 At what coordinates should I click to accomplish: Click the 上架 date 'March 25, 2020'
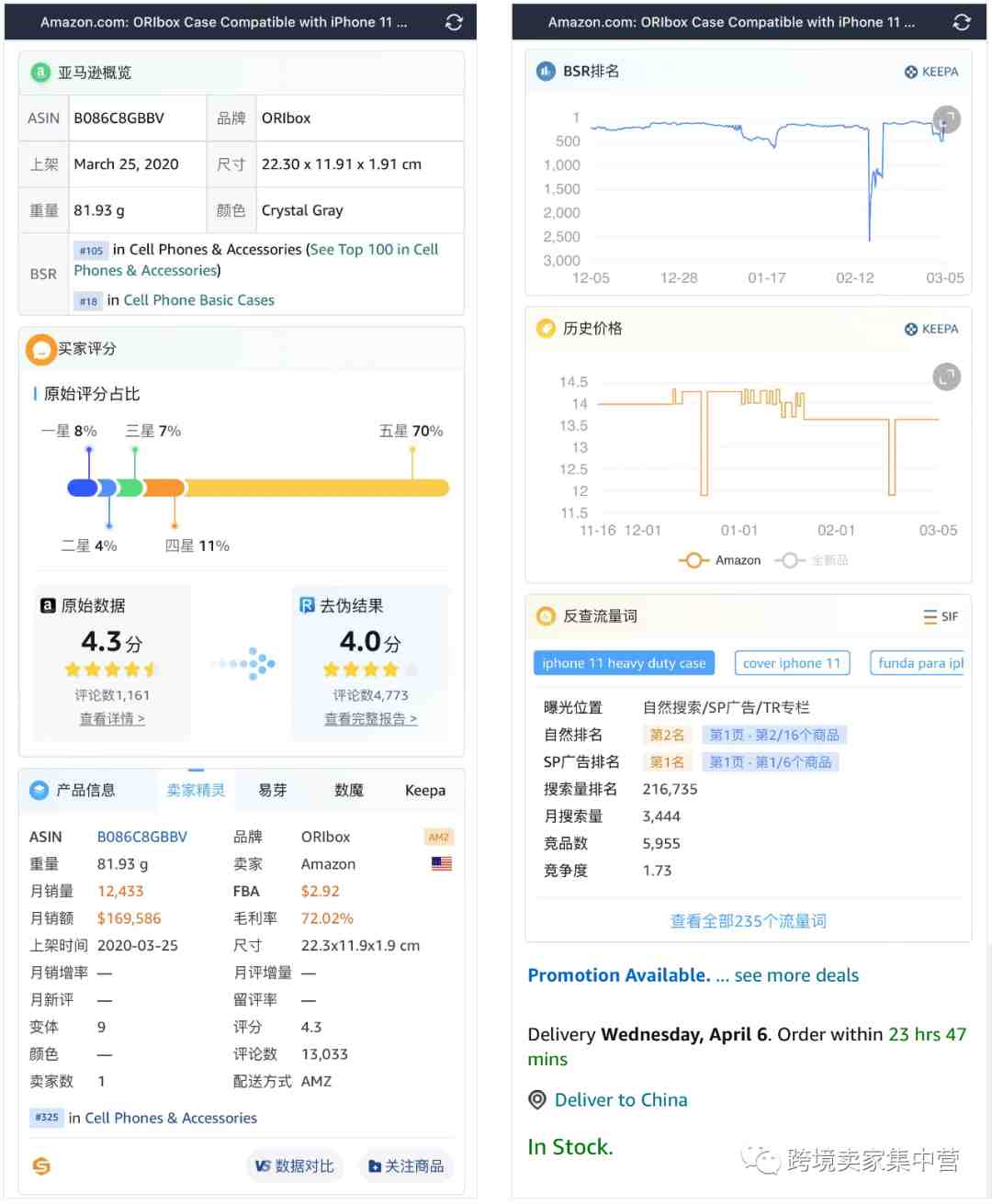pos(127,164)
